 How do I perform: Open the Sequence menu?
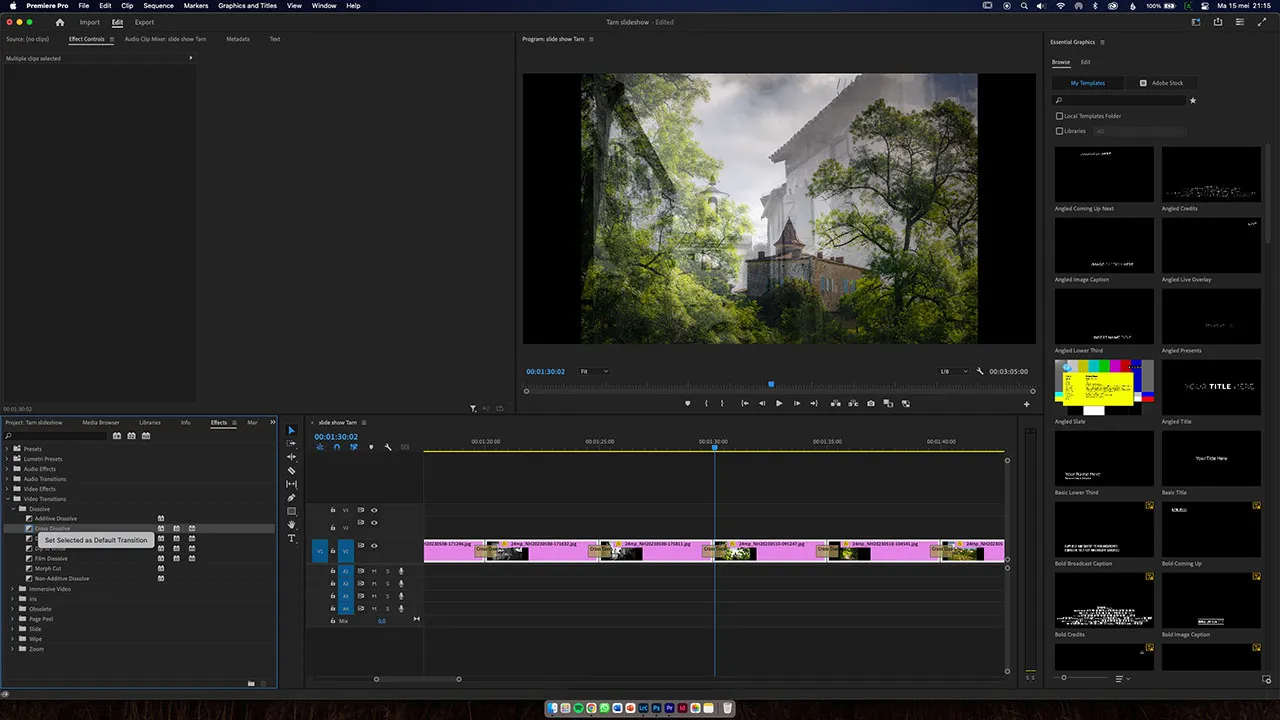tap(158, 6)
